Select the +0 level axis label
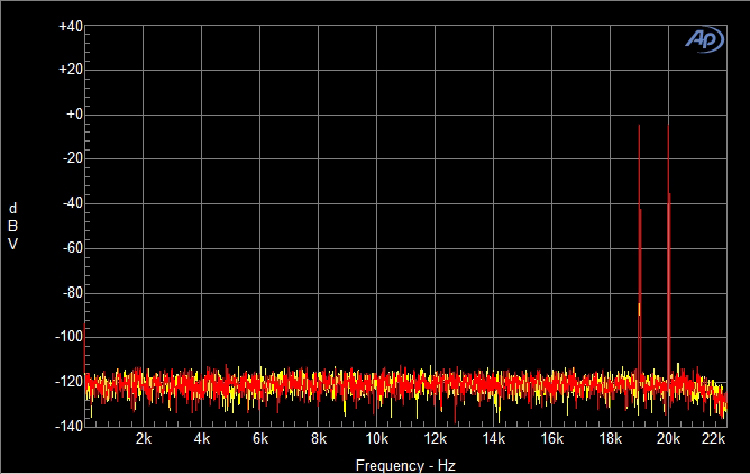This screenshot has height=474, width=750. pos(72,114)
